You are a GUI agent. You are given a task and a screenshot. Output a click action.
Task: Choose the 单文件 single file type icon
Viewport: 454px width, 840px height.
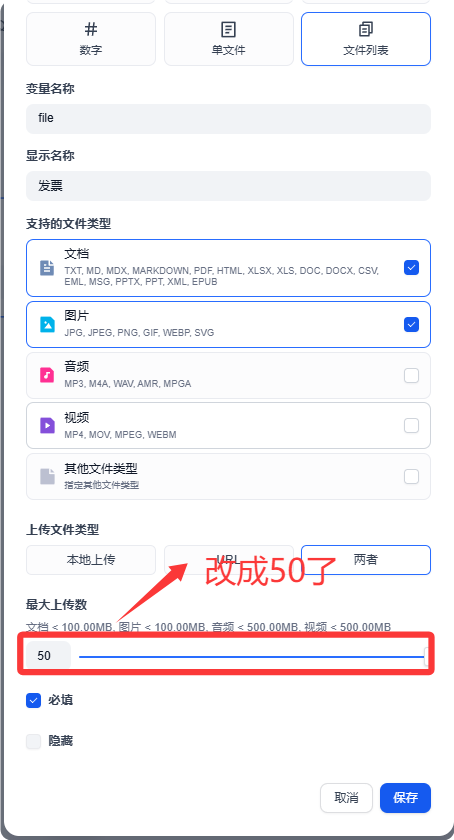click(x=228, y=29)
